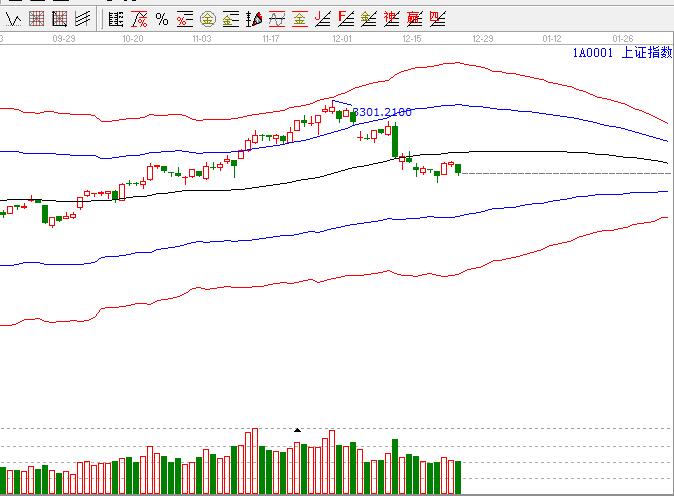Click the 2301.2100 price annotation

click(383, 113)
